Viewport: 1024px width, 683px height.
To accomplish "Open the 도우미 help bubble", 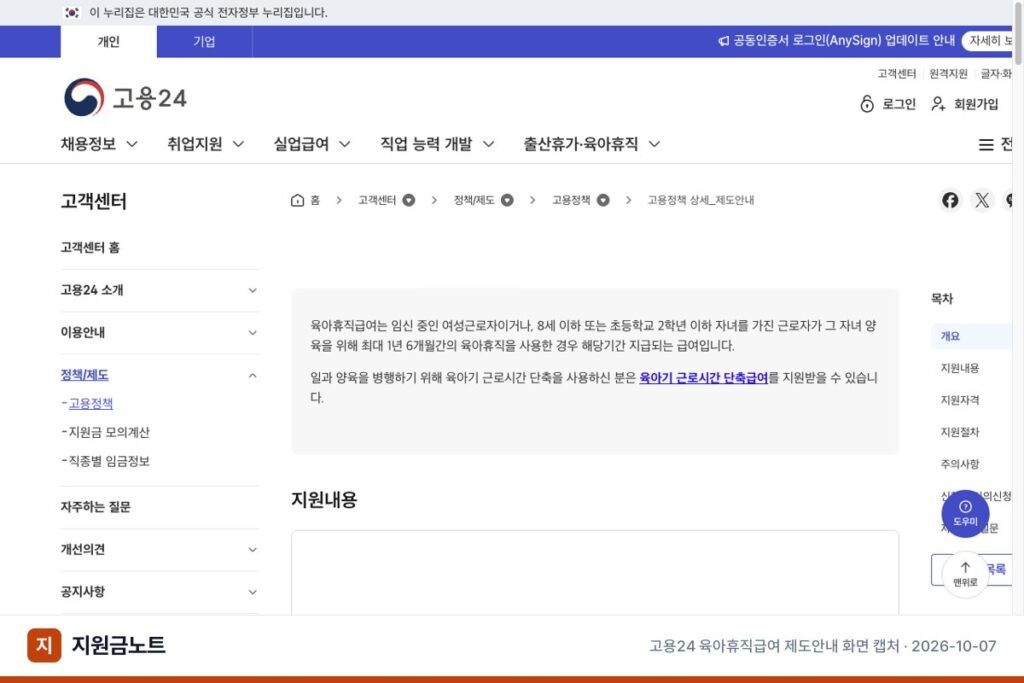I will [x=965, y=513].
